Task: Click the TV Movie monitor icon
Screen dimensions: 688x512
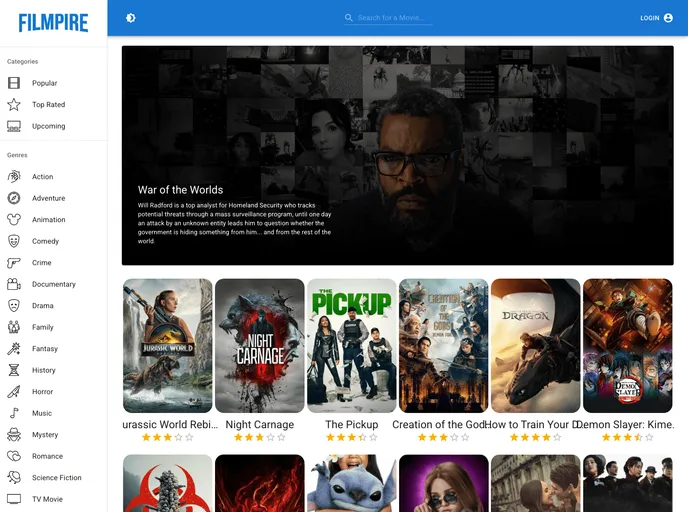Action: pos(14,499)
